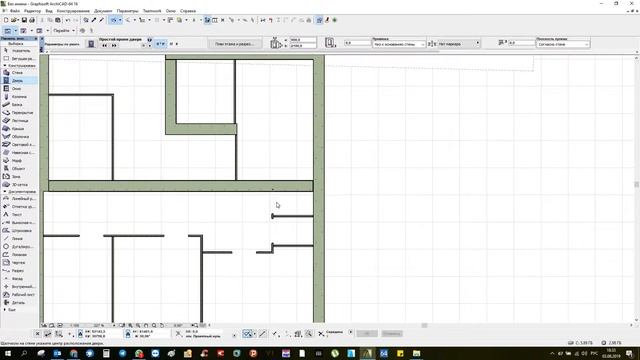Click the Save icon in toolbar
Image resolution: width=640 pixels, height=360 pixels.
pyautogui.click(x=24, y=20)
